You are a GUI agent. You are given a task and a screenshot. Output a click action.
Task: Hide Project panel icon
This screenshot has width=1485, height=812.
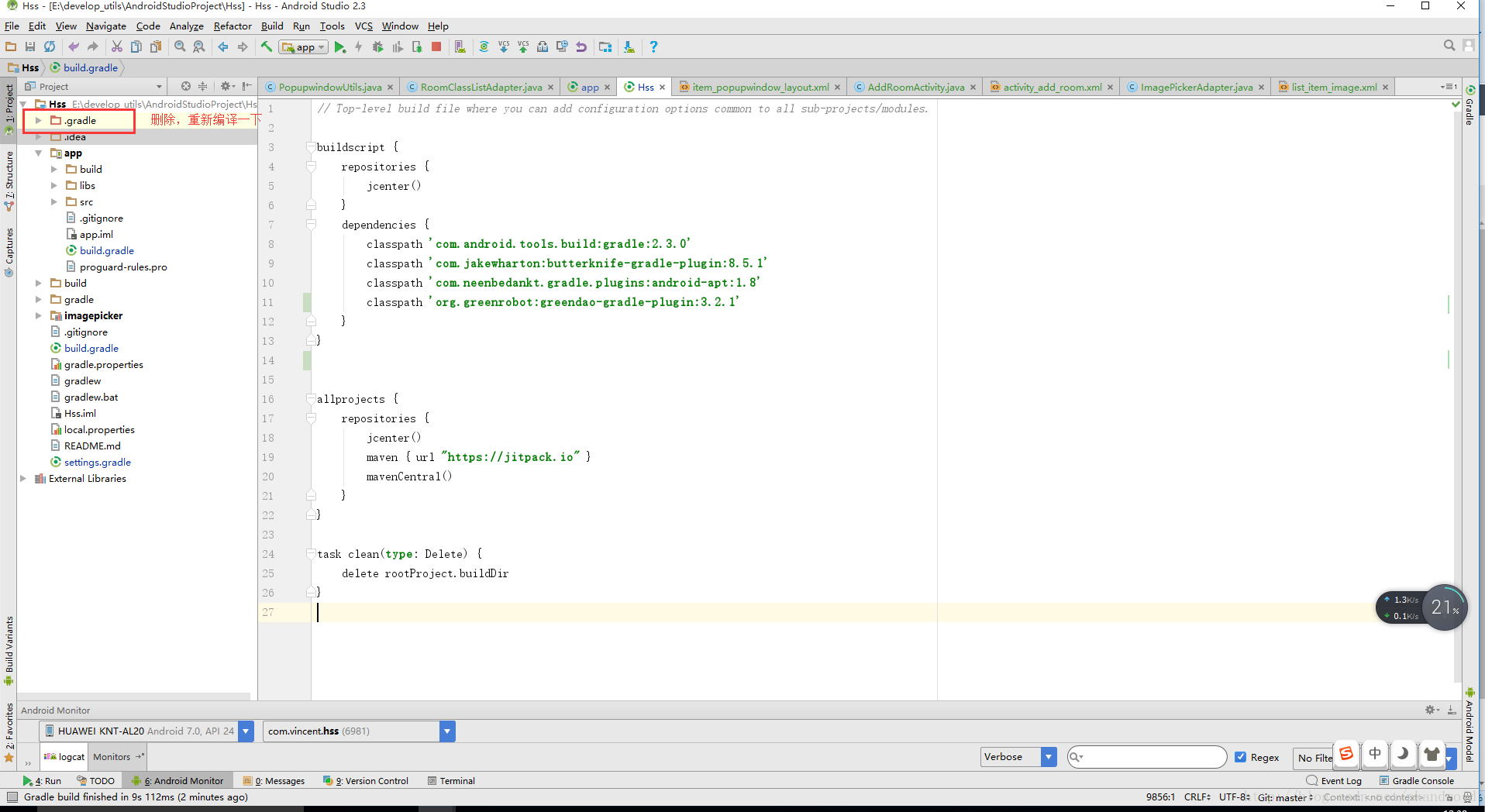[246, 86]
